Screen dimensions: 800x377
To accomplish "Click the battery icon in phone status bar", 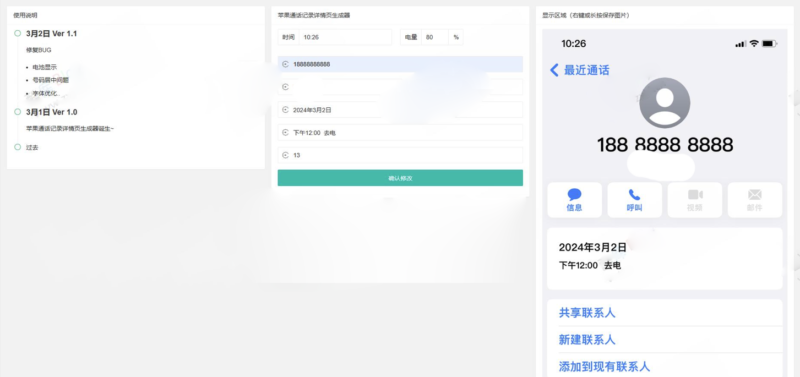I will tap(769, 44).
